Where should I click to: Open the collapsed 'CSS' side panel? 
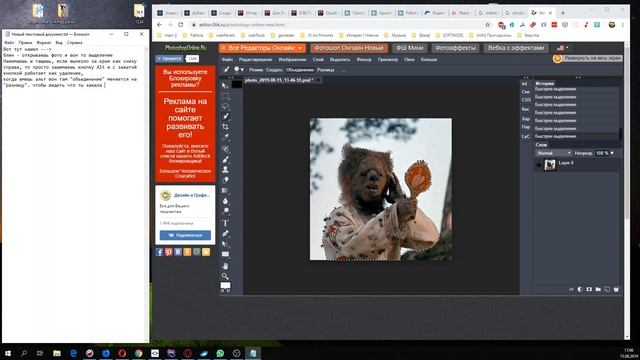coord(526,100)
